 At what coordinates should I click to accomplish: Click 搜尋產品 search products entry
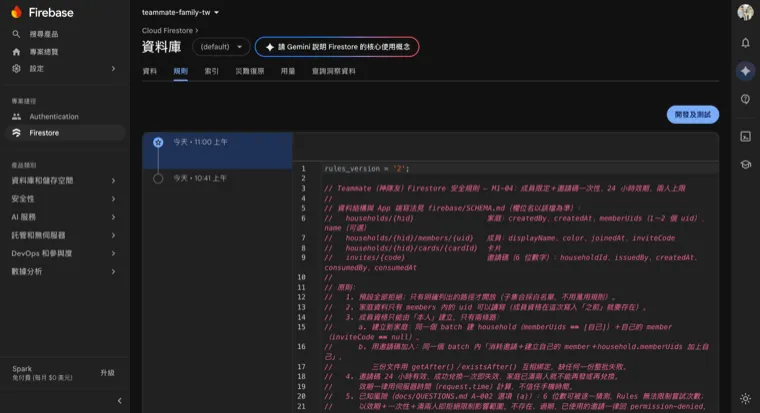44,34
